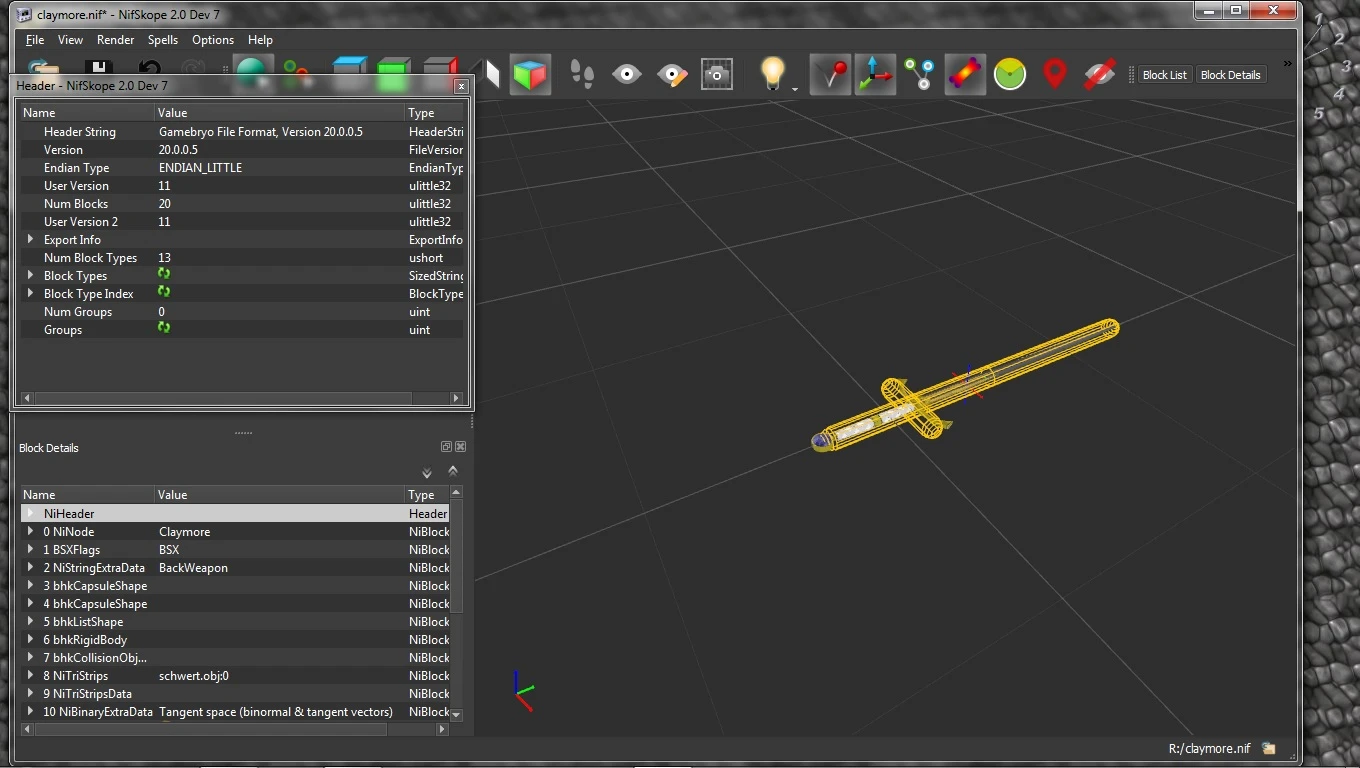Click the Load file toolbar icon
Image resolution: width=1360 pixels, height=768 pixels.
[x=43, y=67]
